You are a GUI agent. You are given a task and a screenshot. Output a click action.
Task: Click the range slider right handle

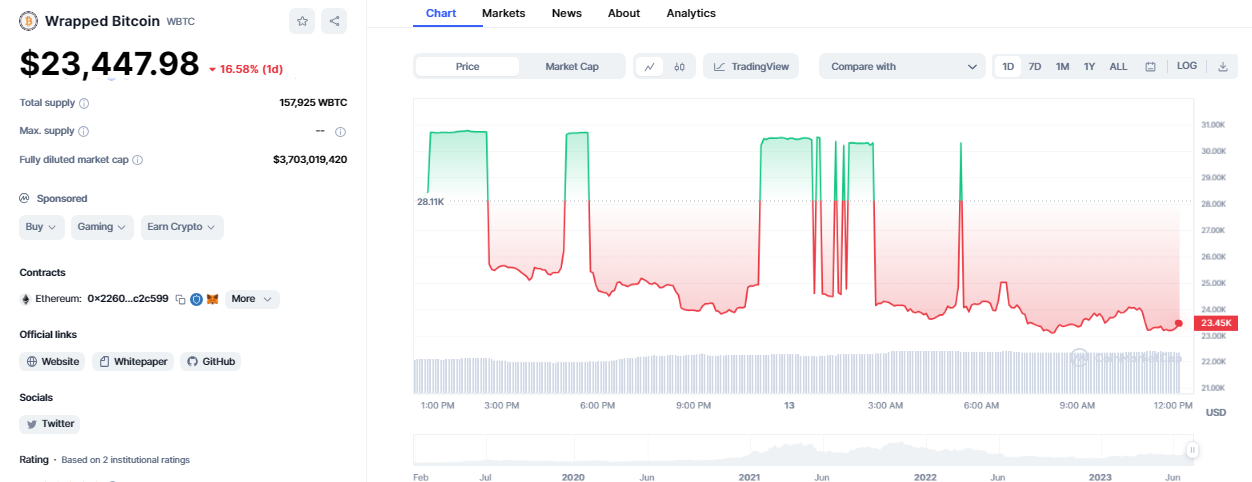[1192, 450]
